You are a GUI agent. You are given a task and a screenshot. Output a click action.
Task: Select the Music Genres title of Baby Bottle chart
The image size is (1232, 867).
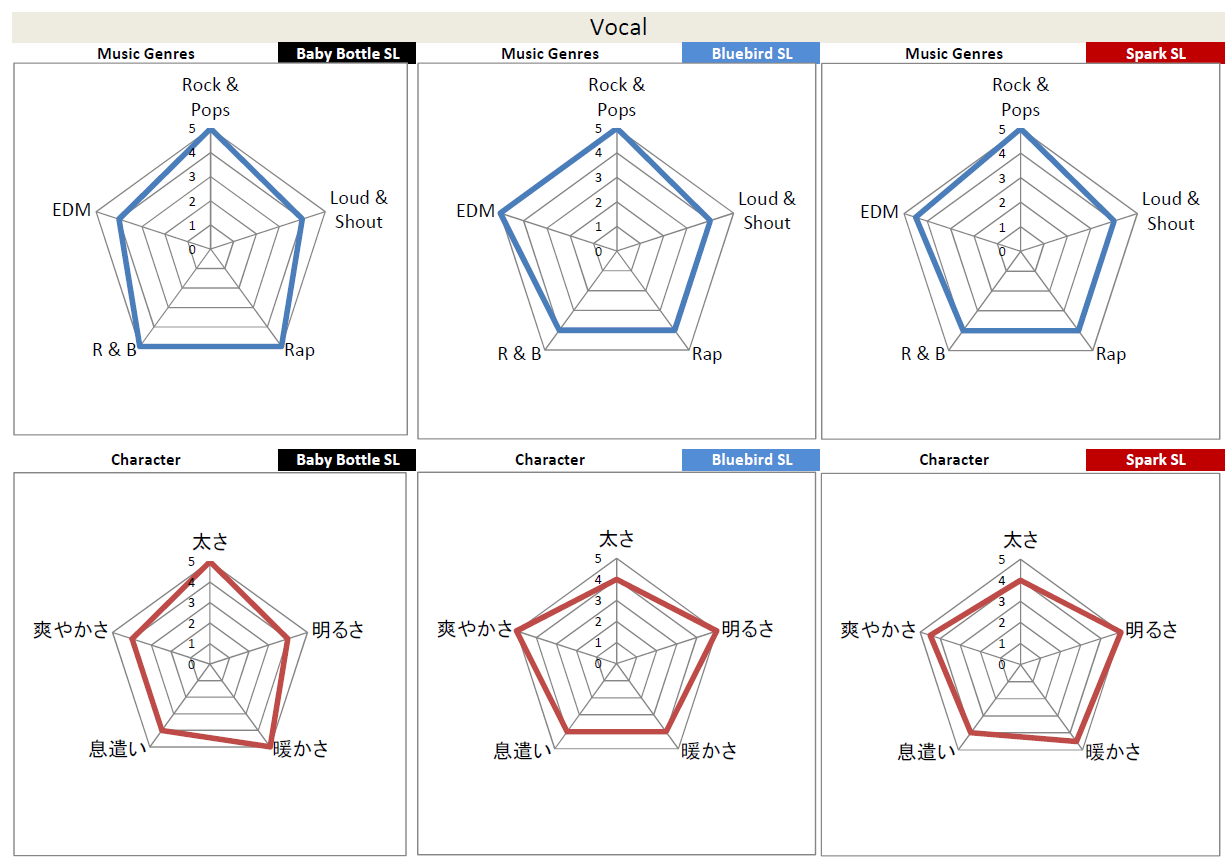tap(146, 54)
